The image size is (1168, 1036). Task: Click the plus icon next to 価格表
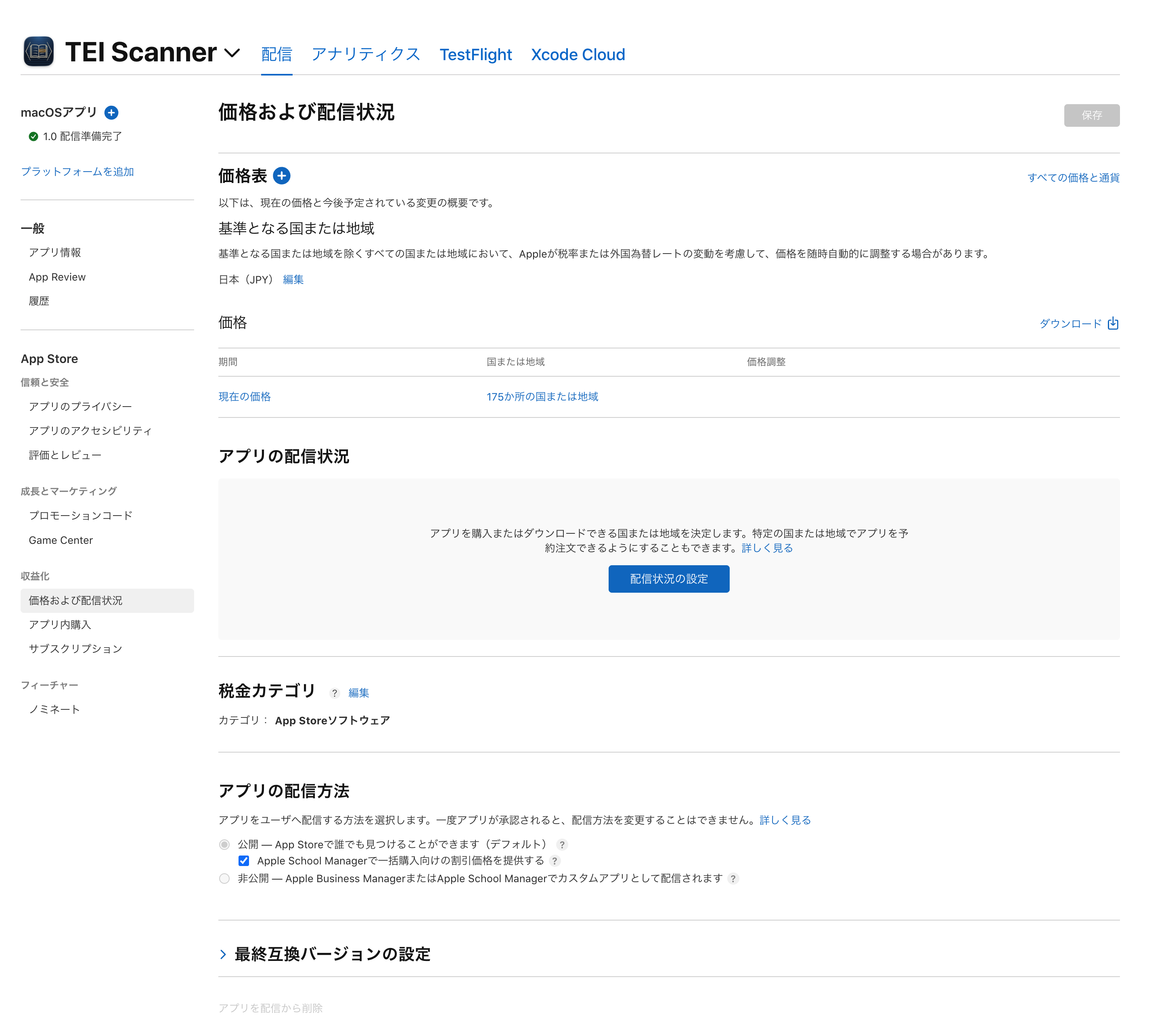pos(282,176)
